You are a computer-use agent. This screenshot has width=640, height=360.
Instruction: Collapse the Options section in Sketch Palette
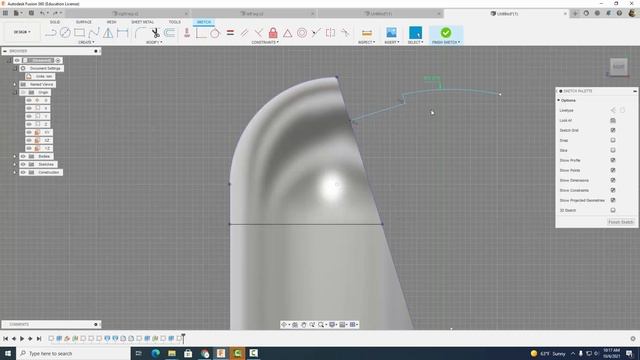pyautogui.click(x=559, y=100)
